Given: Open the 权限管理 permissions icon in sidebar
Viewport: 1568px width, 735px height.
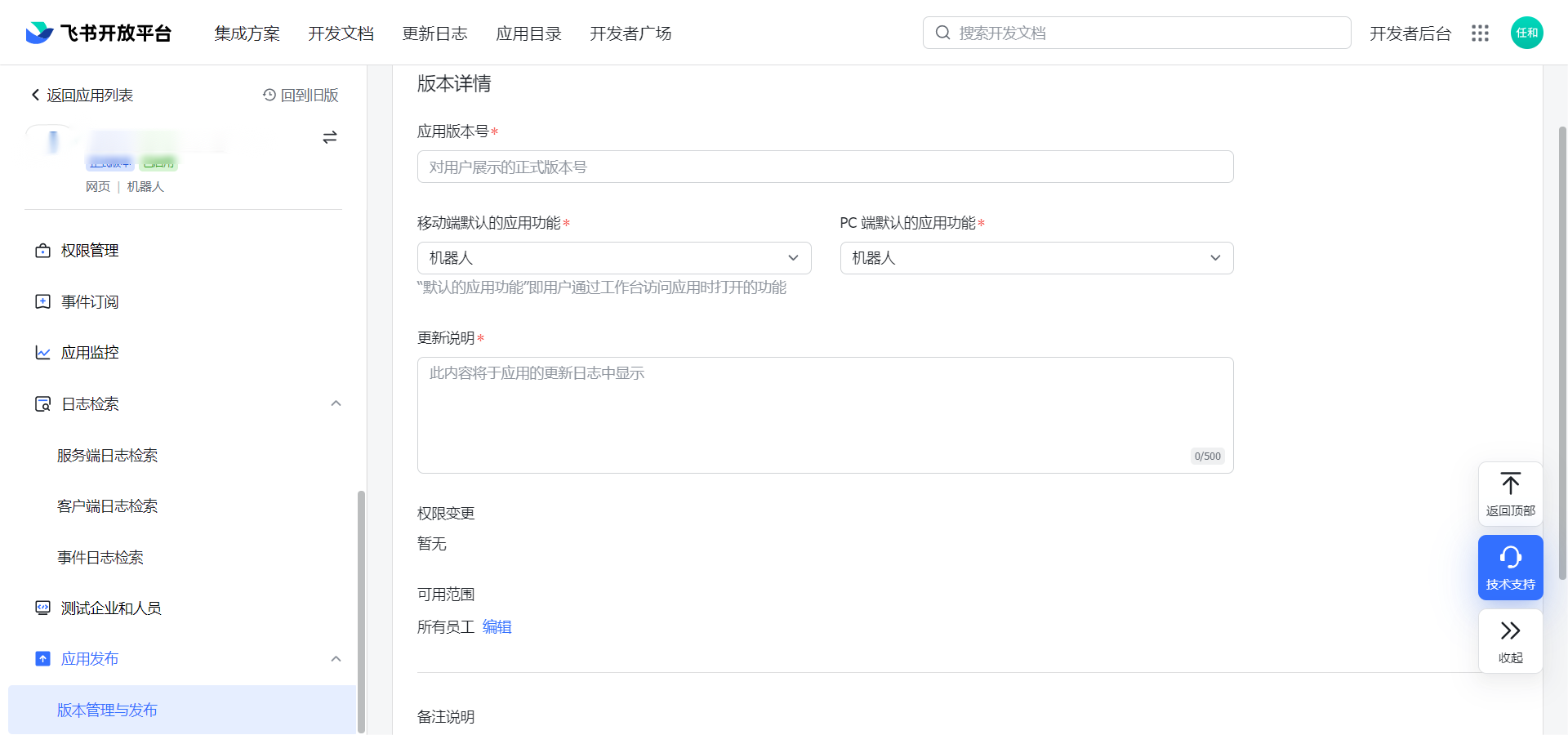Looking at the screenshot, I should (43, 251).
